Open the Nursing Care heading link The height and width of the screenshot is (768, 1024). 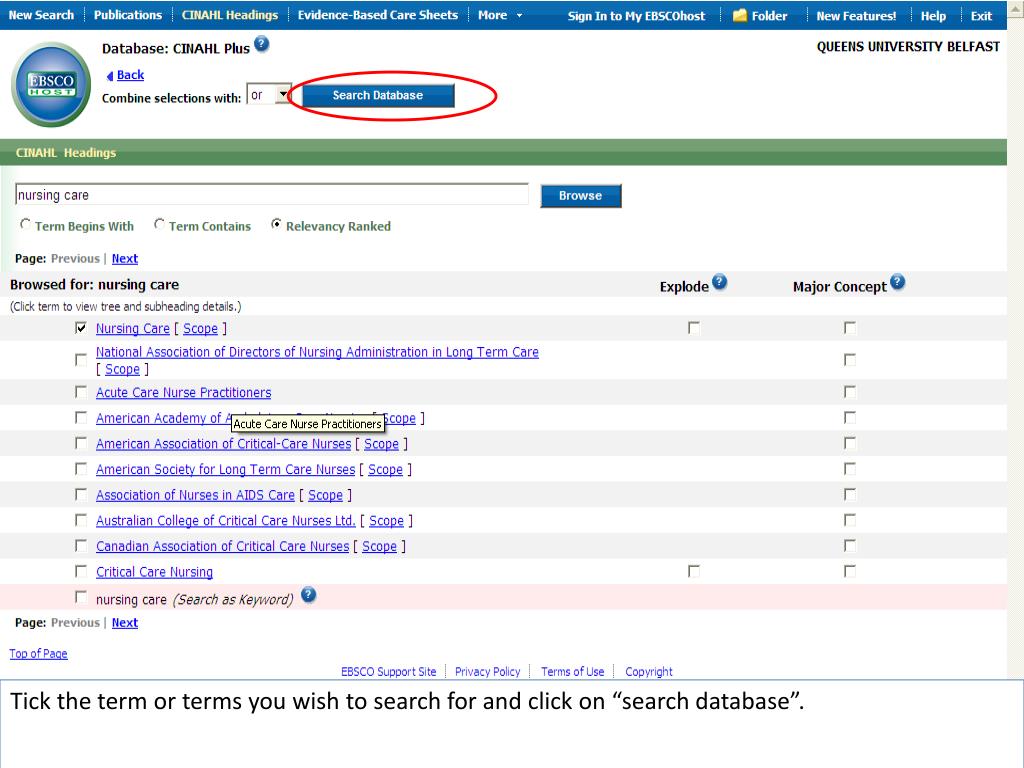[x=133, y=328]
